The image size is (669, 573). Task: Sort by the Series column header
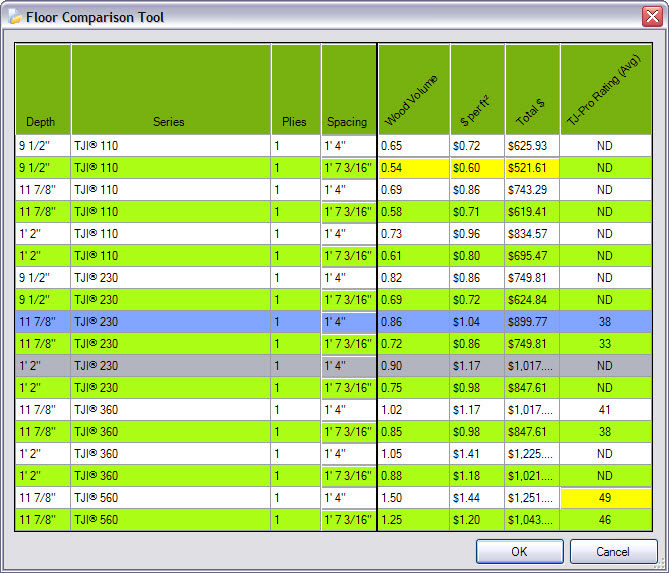pos(171,89)
